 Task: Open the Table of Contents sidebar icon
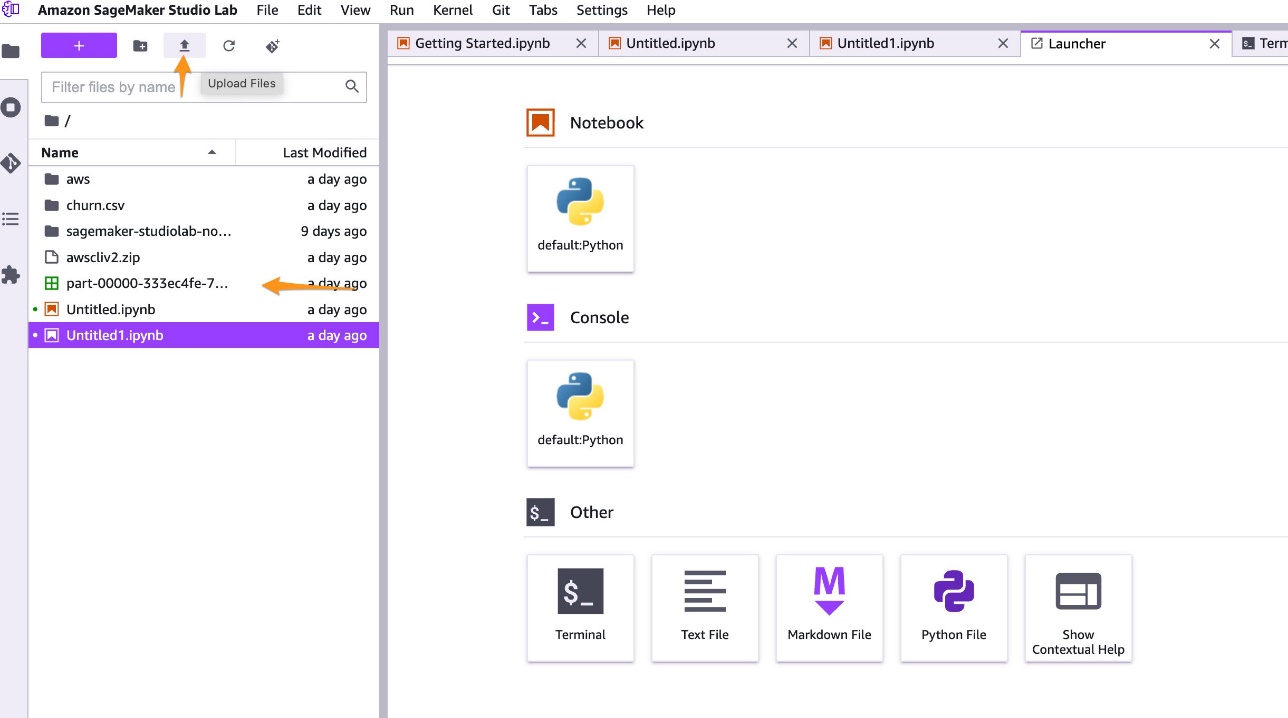point(11,219)
